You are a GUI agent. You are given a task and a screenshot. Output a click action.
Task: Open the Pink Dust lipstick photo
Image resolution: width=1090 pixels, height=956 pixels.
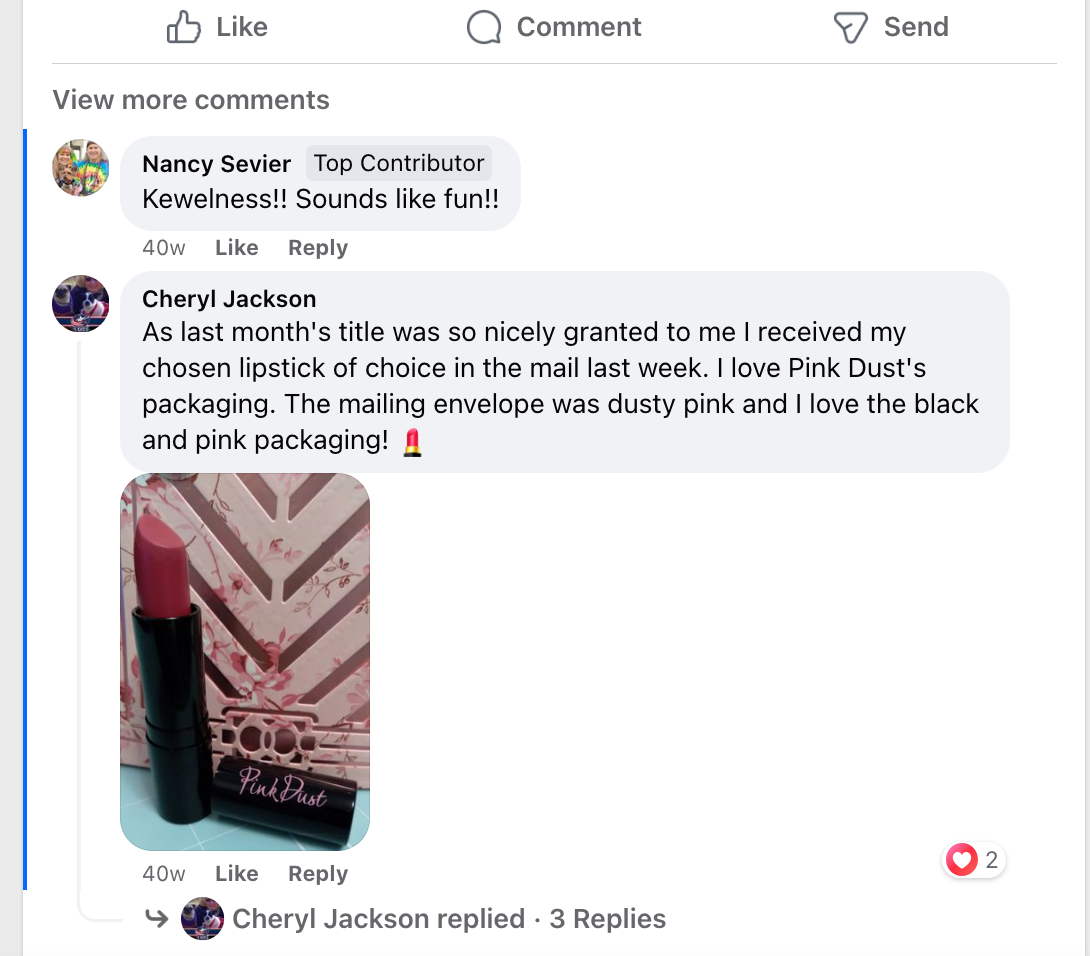pyautogui.click(x=245, y=662)
